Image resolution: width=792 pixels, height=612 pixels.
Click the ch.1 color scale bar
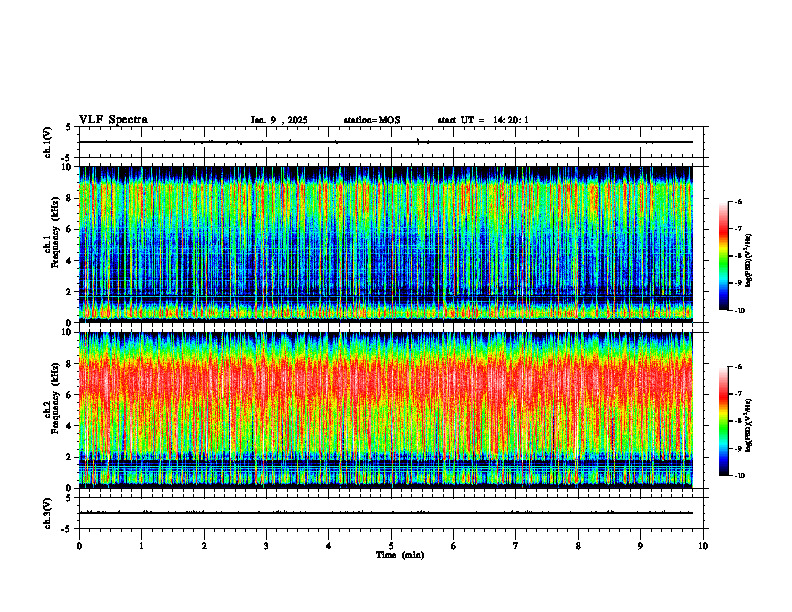[x=723, y=256]
